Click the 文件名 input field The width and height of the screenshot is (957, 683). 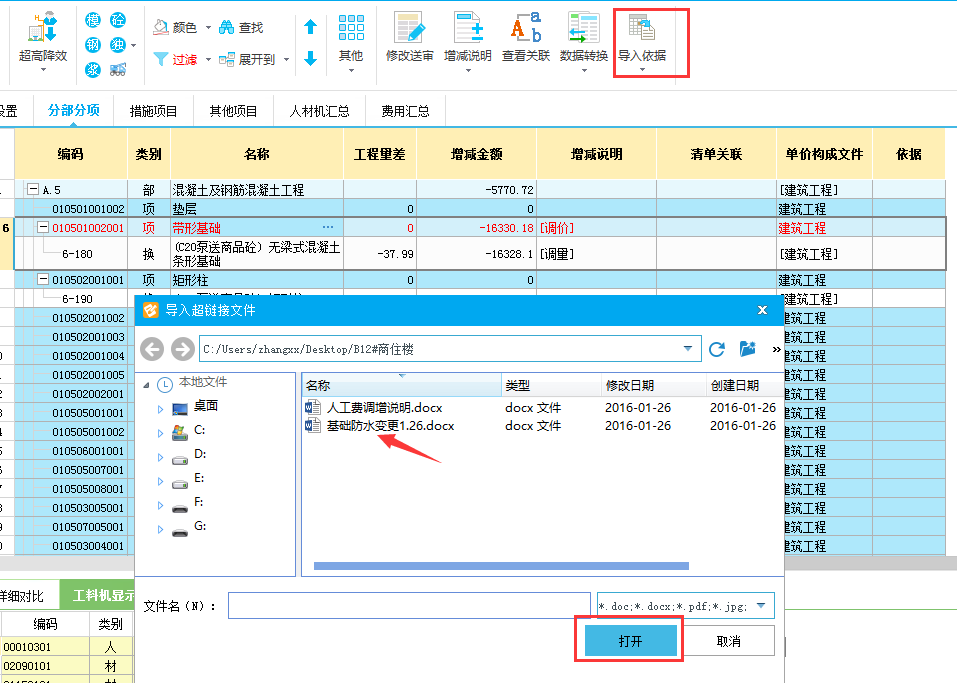tap(408, 606)
